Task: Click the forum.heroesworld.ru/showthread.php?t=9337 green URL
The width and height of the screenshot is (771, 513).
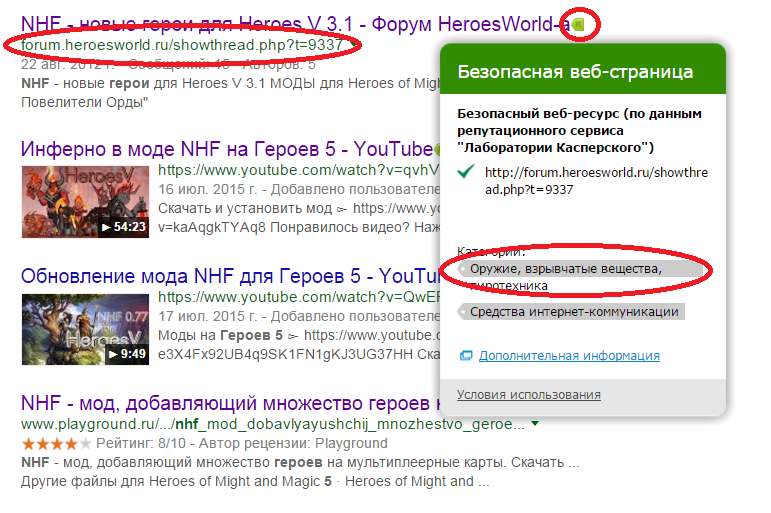Action: coord(182,45)
